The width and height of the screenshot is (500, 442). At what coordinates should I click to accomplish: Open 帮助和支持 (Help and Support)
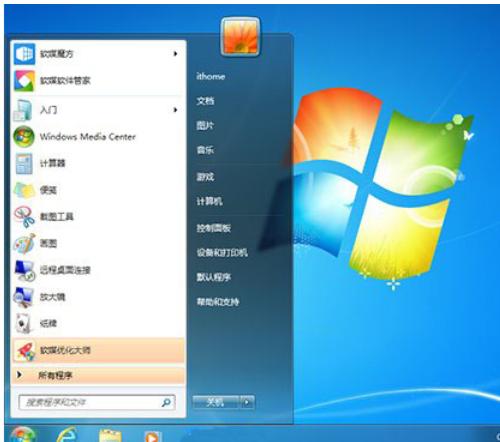[x=218, y=302]
